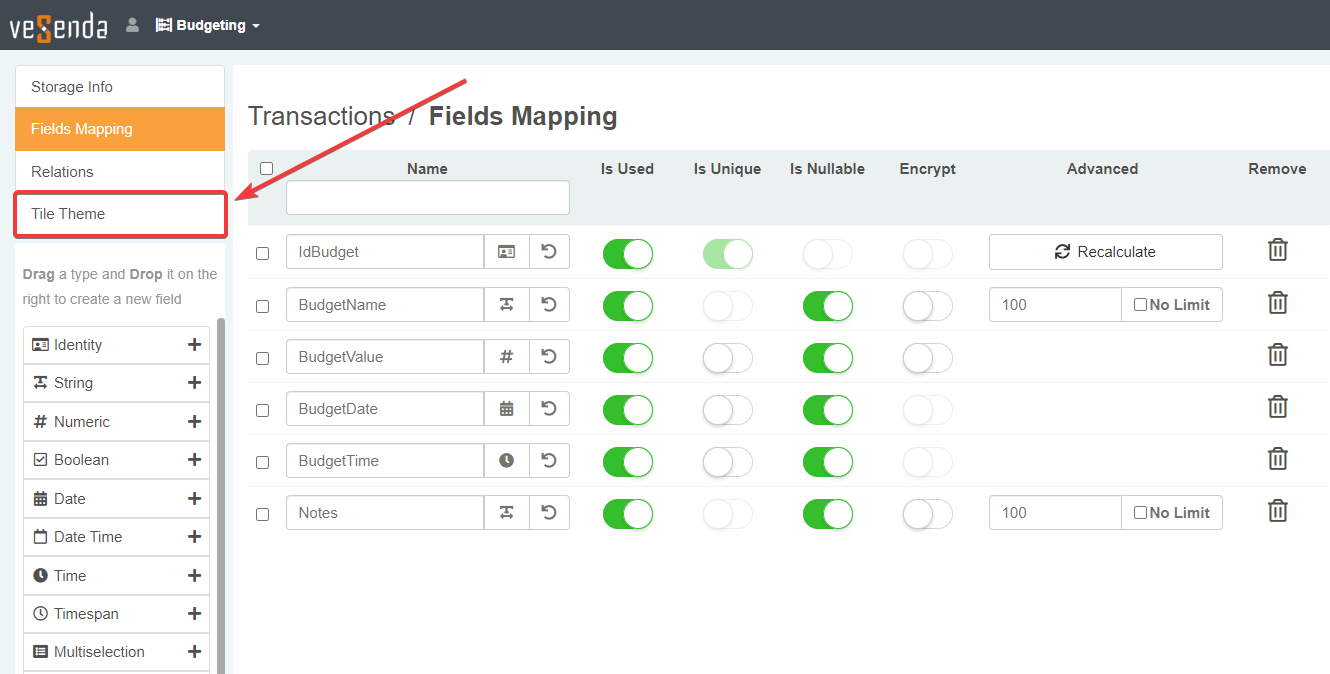Image resolution: width=1330 pixels, height=674 pixels.
Task: Open the Budgeting dropdown menu
Action: [x=208, y=26]
